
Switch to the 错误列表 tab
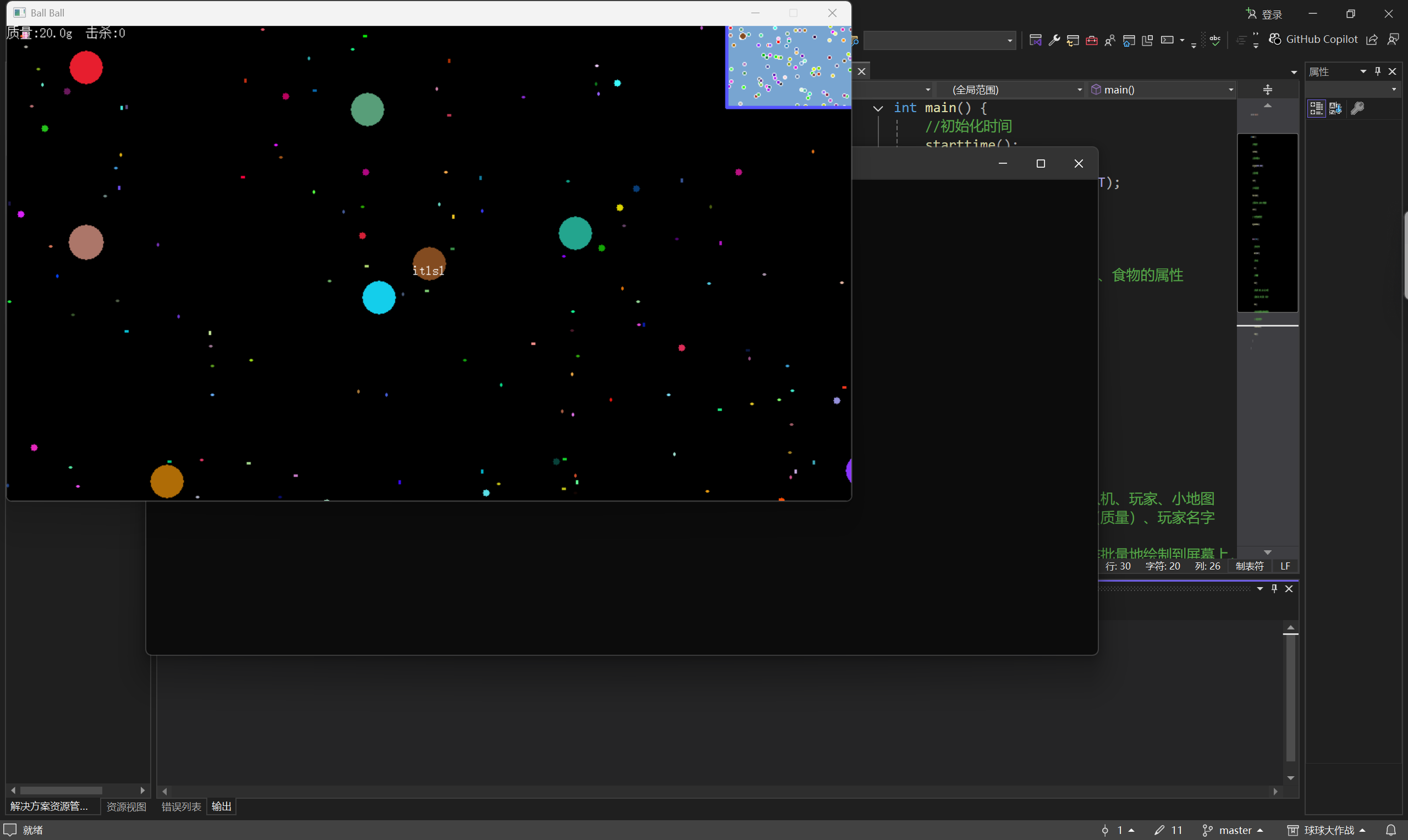click(181, 806)
